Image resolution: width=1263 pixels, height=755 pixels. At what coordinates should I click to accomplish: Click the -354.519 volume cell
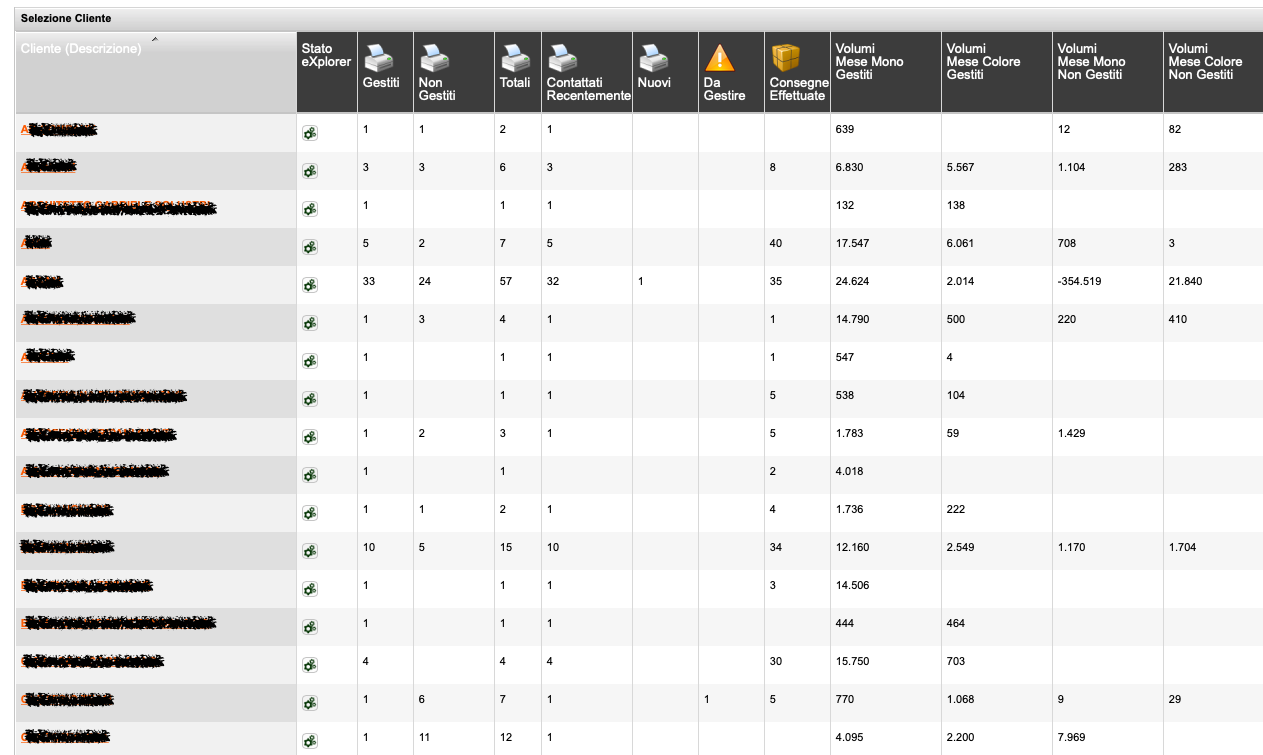click(1080, 282)
